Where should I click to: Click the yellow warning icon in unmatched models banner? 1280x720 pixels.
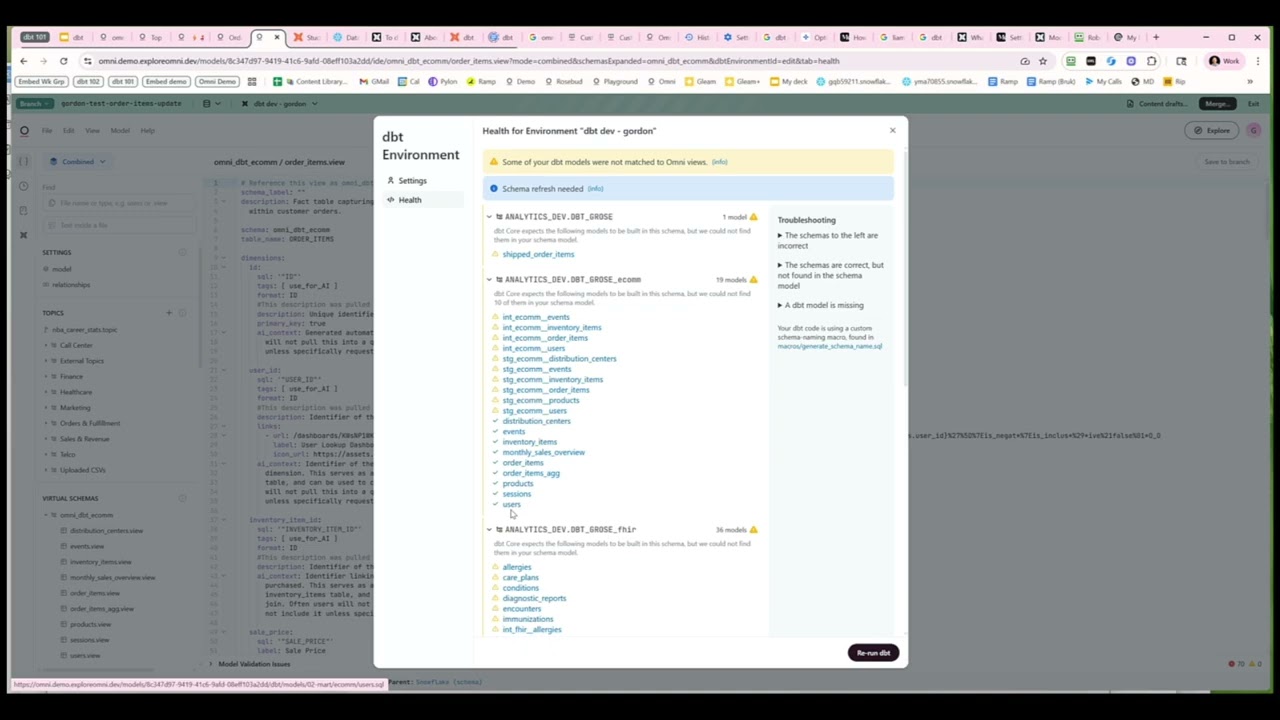coord(494,161)
